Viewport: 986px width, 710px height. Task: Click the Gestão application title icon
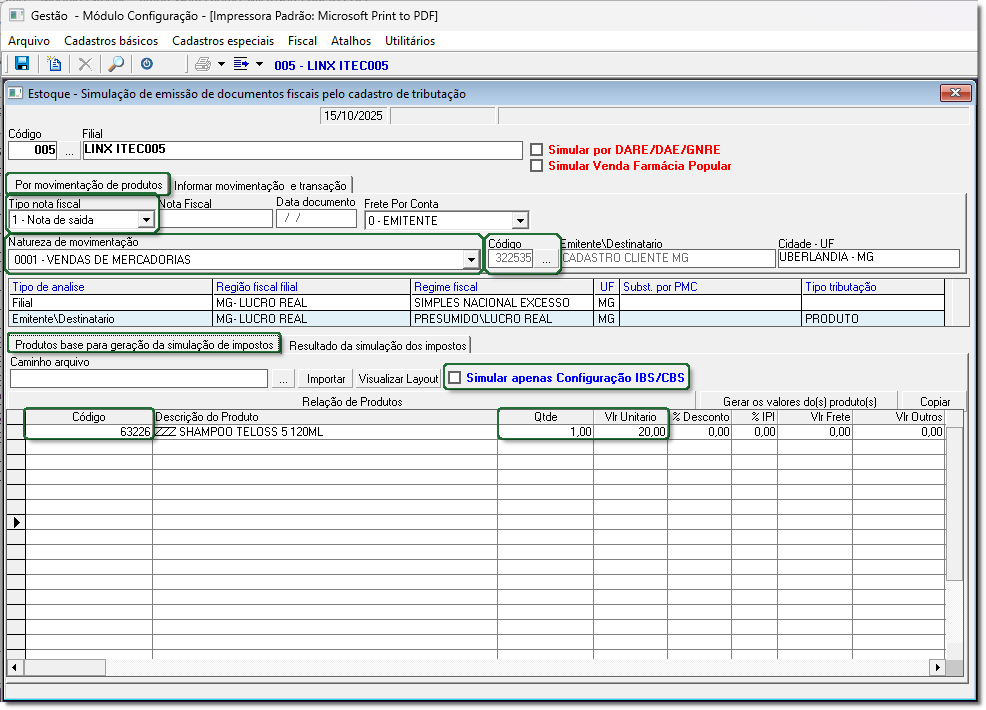[x=16, y=15]
